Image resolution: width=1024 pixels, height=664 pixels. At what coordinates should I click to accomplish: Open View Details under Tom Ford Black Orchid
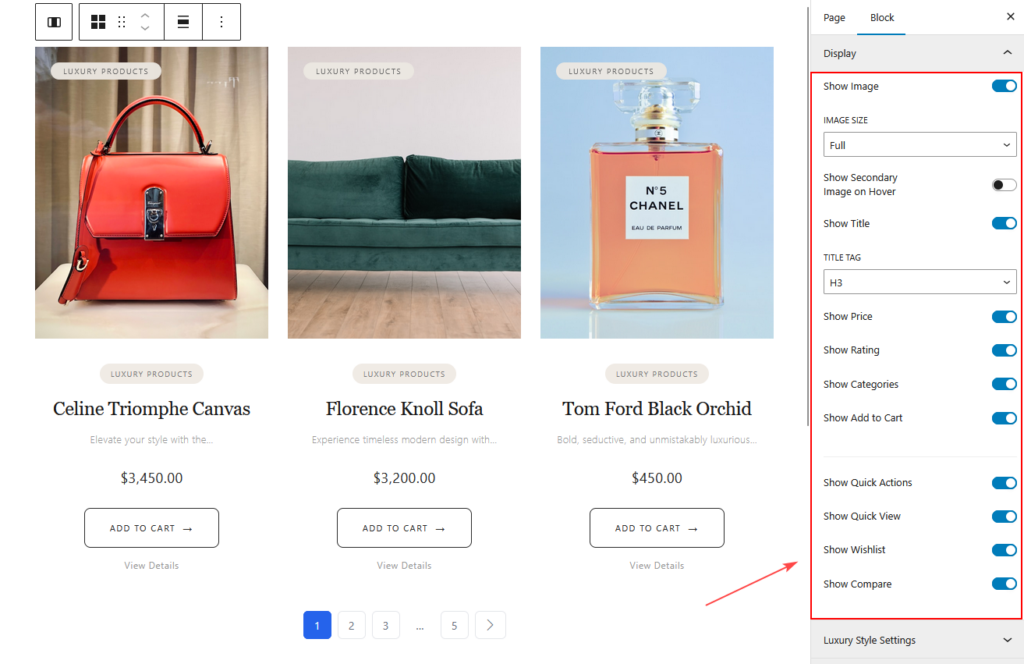pos(657,565)
